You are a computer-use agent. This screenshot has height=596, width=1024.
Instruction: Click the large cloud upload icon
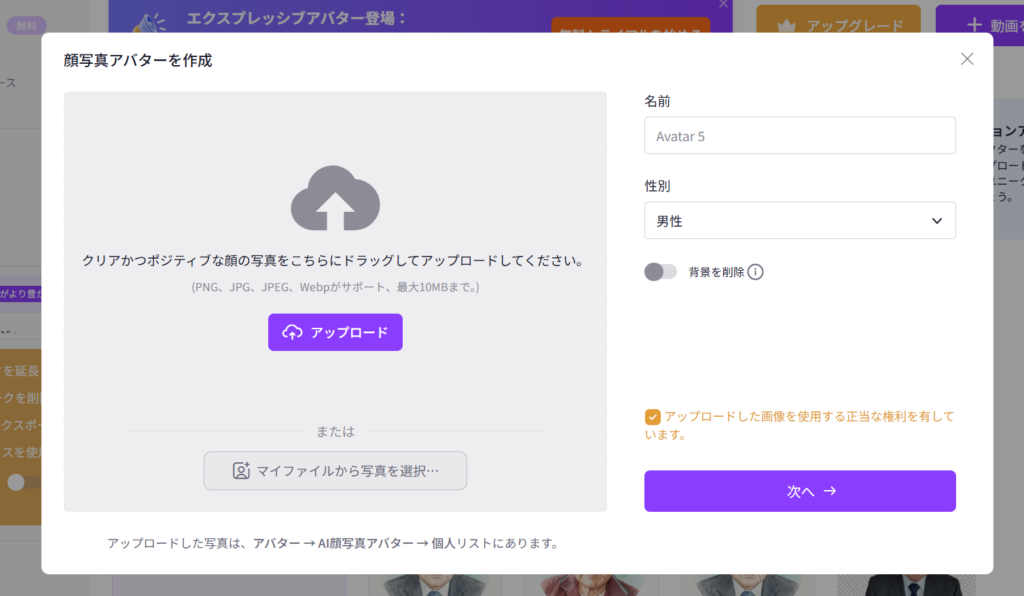tap(335, 200)
